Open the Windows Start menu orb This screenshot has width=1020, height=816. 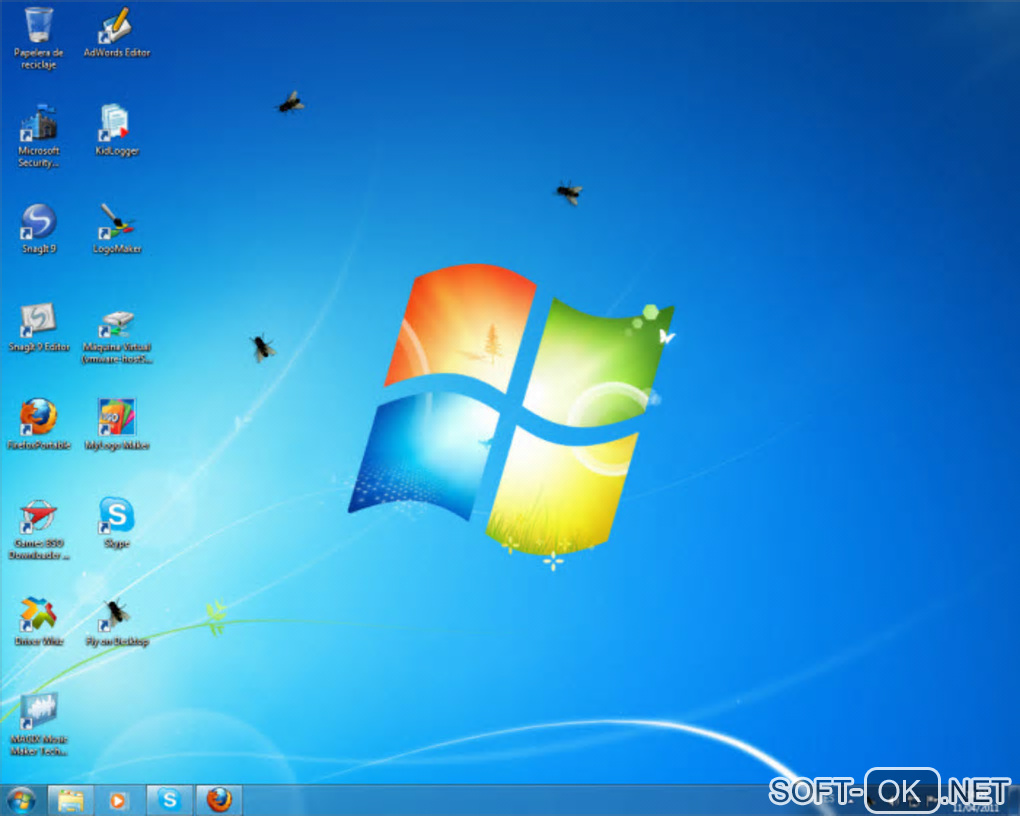pos(21,800)
